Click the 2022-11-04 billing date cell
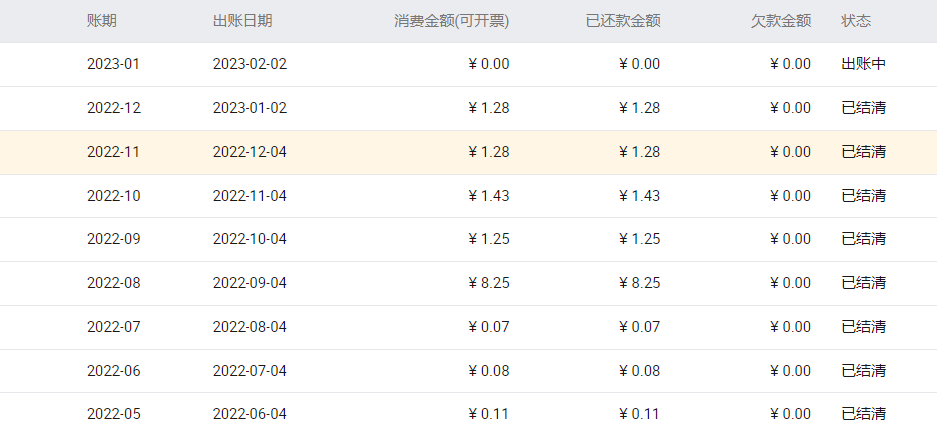The image size is (937, 435). pos(250,196)
